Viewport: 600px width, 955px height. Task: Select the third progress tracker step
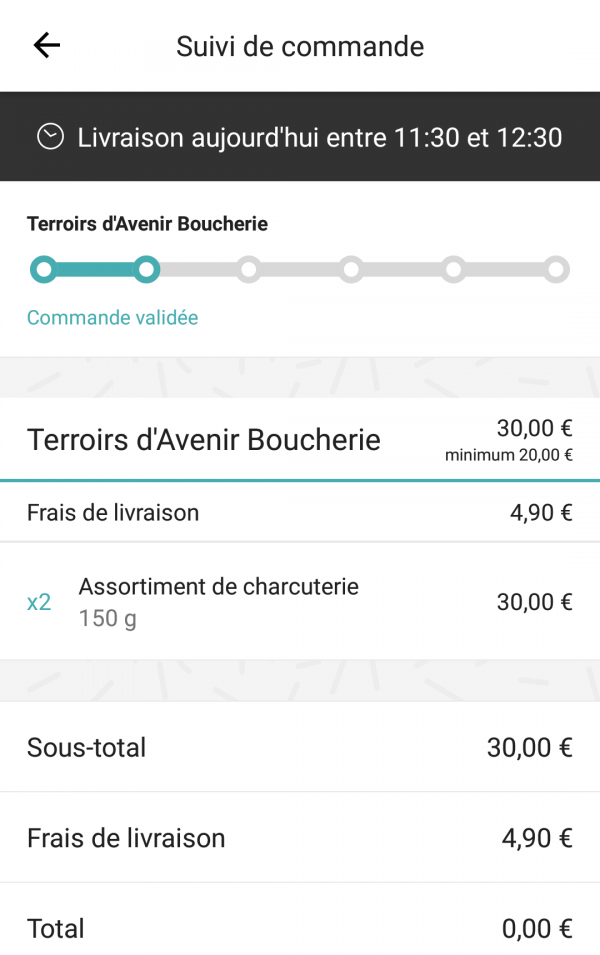pyautogui.click(x=249, y=269)
